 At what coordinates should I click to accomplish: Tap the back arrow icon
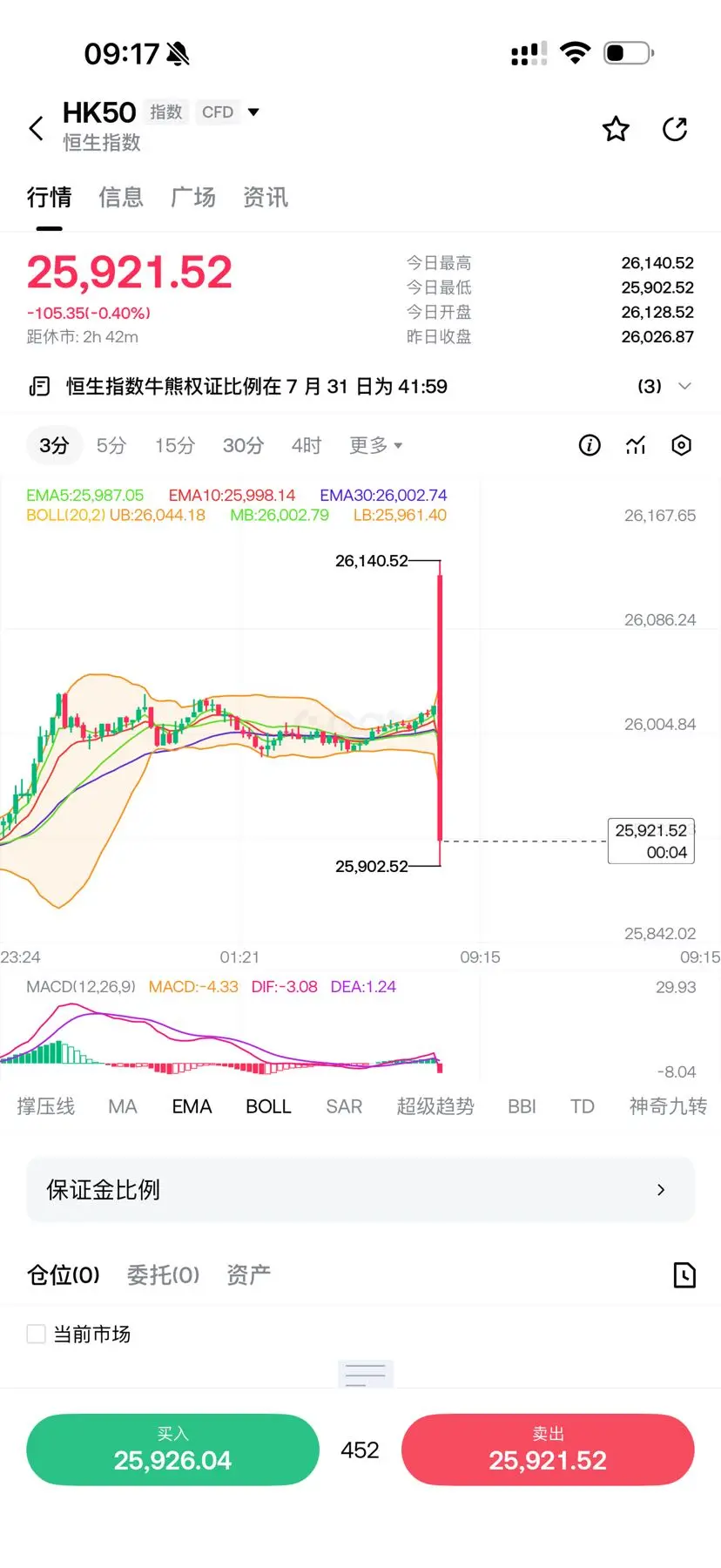click(36, 128)
